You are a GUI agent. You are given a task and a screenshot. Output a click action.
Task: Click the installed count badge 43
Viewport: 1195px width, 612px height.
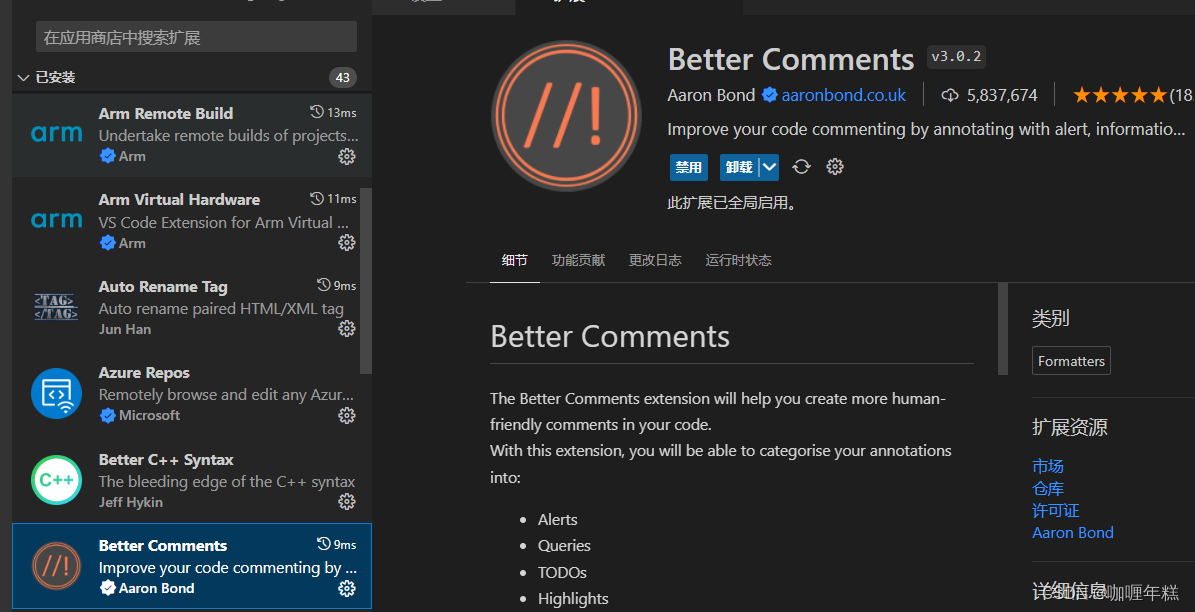coord(343,78)
